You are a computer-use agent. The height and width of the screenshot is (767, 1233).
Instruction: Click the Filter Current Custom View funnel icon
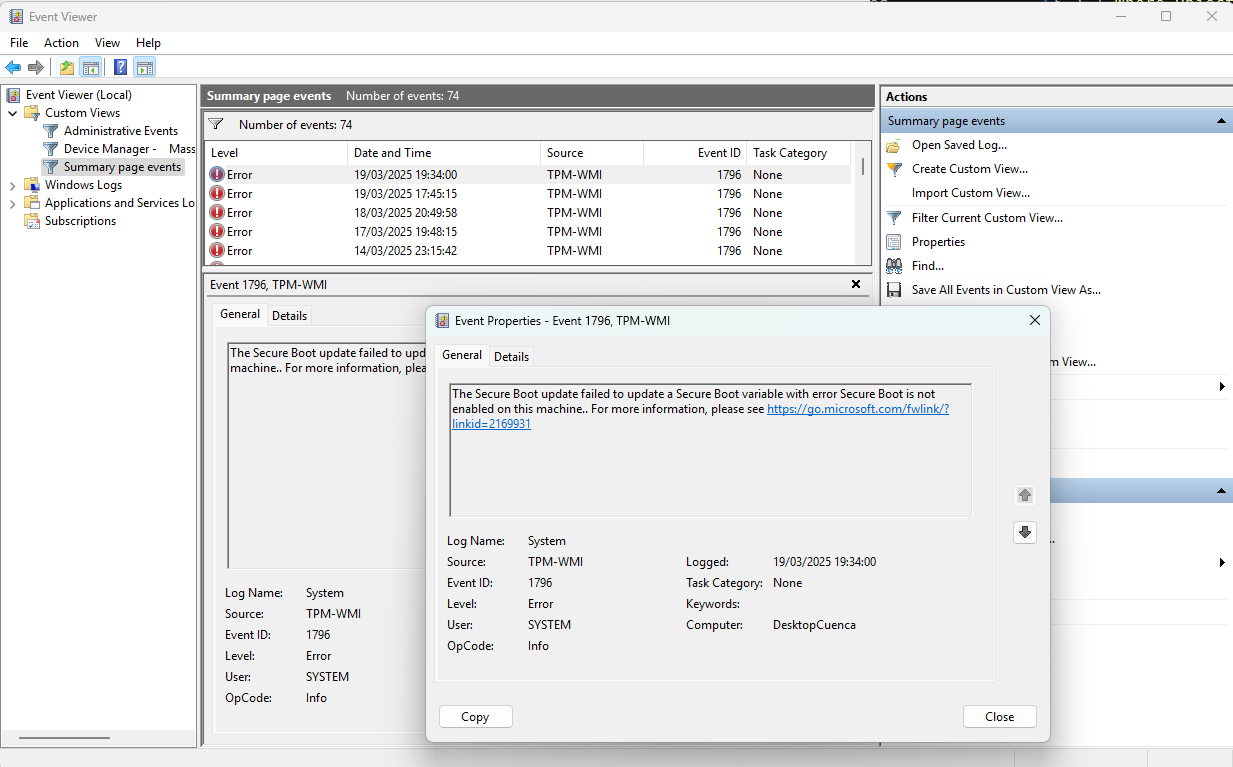[x=893, y=217]
